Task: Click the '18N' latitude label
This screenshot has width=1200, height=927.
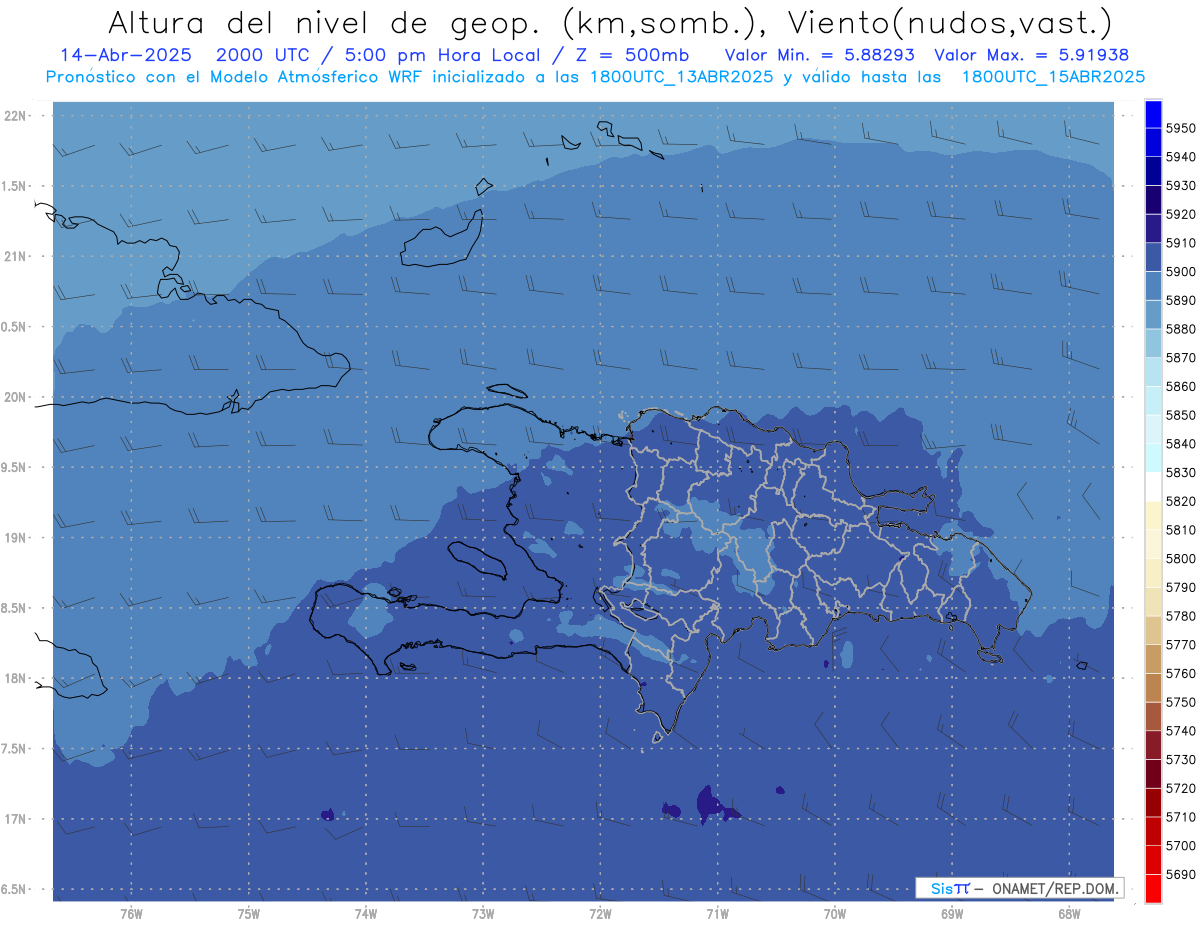Action: (17, 678)
